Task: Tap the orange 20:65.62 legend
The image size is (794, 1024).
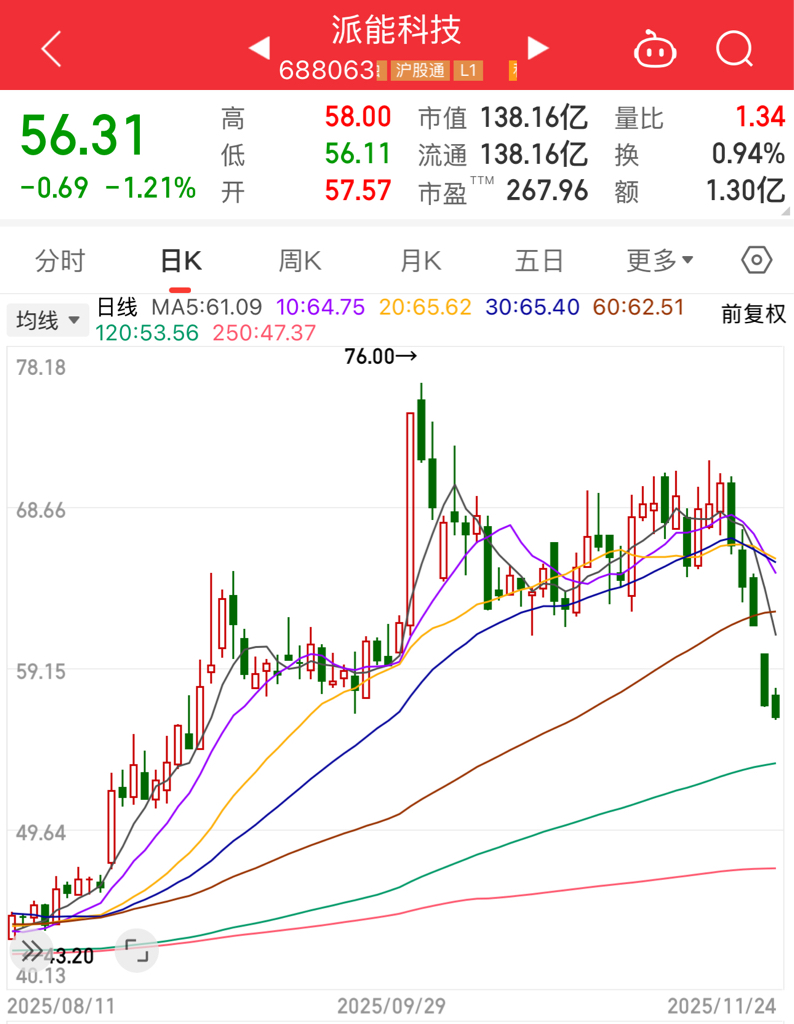Action: point(425,307)
